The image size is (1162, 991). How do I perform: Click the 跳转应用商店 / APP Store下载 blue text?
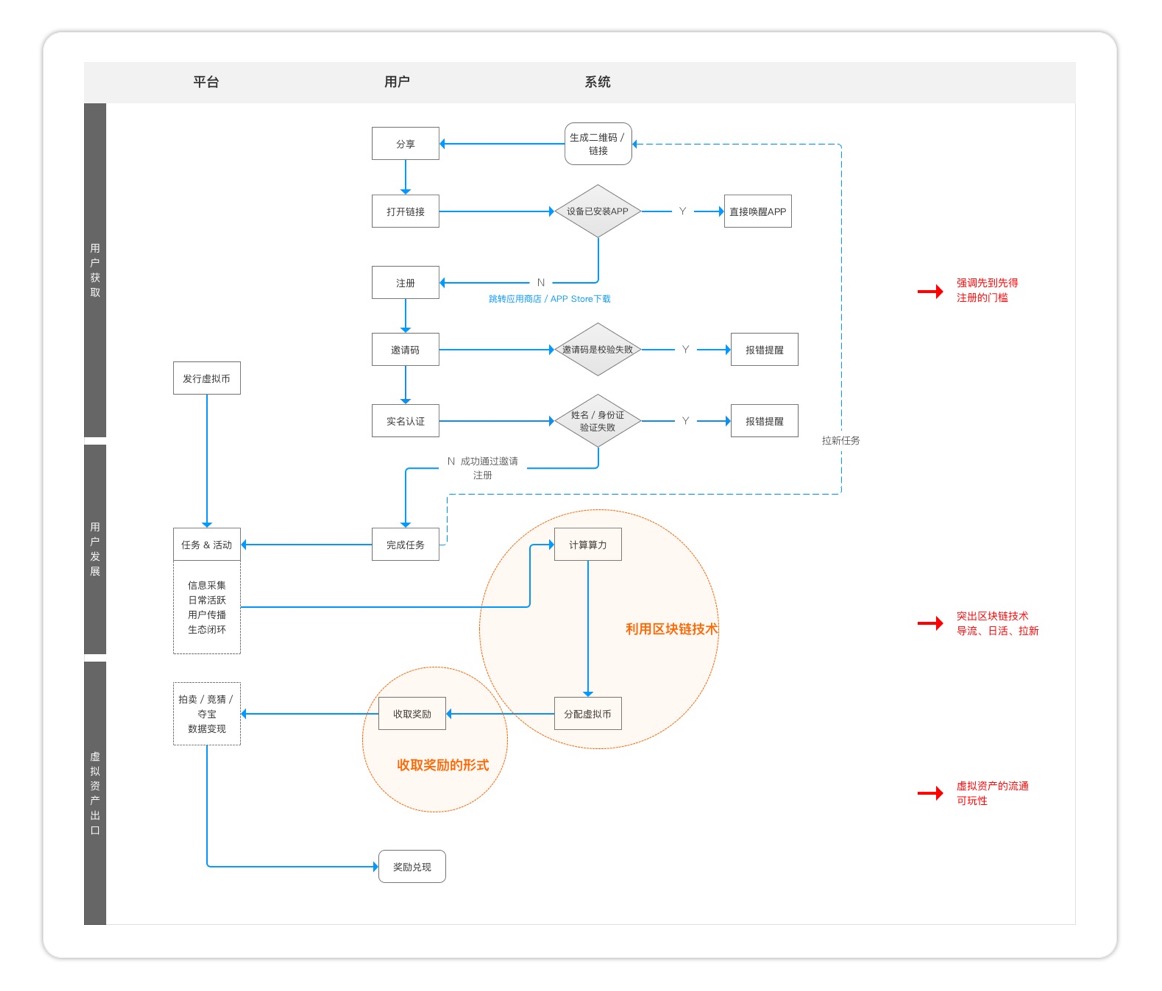pos(549,299)
